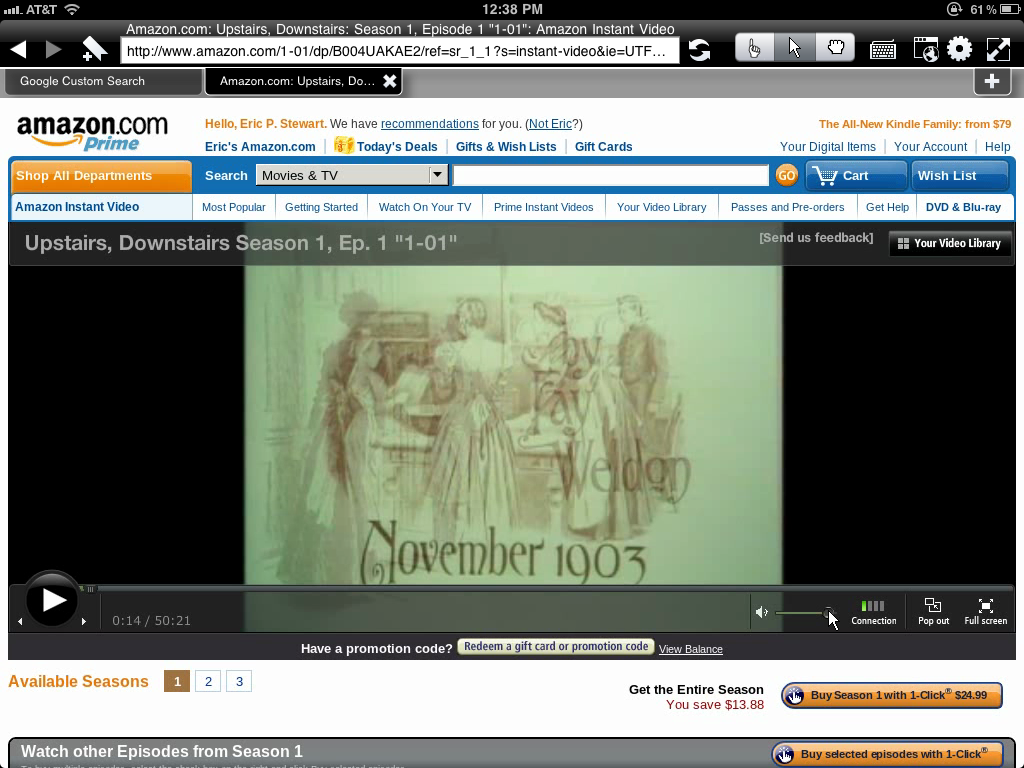Open the on-screen keyboard icon
Image resolution: width=1024 pixels, height=768 pixels.
tap(882, 50)
